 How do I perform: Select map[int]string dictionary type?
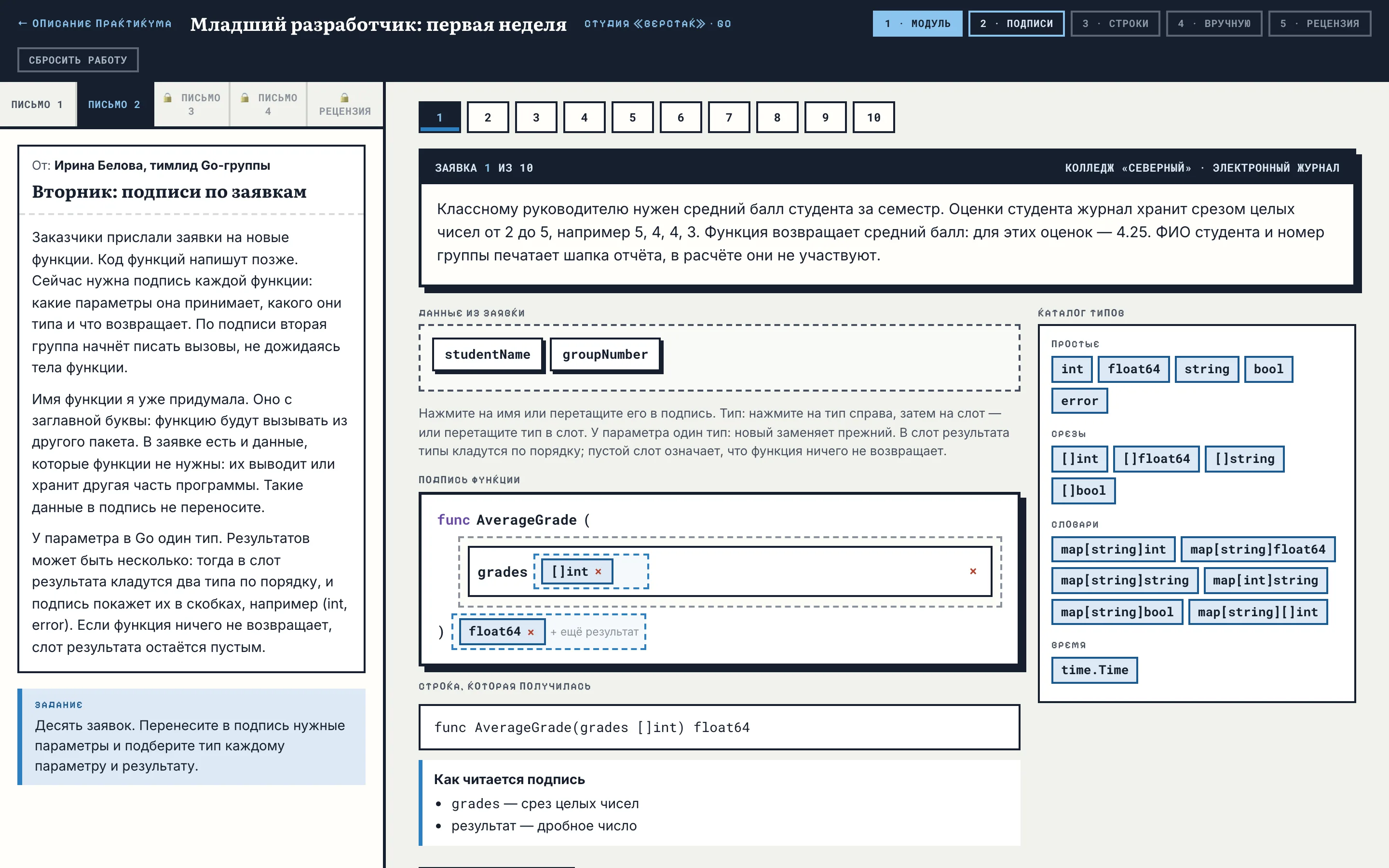click(1265, 581)
